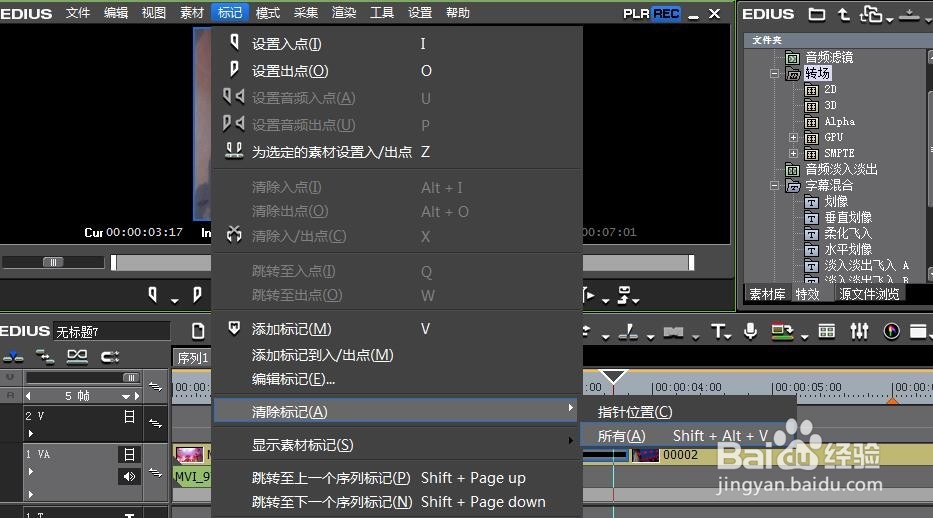Choose 为选定的素材设置入/出点
933x518 pixels.
tap(397, 152)
